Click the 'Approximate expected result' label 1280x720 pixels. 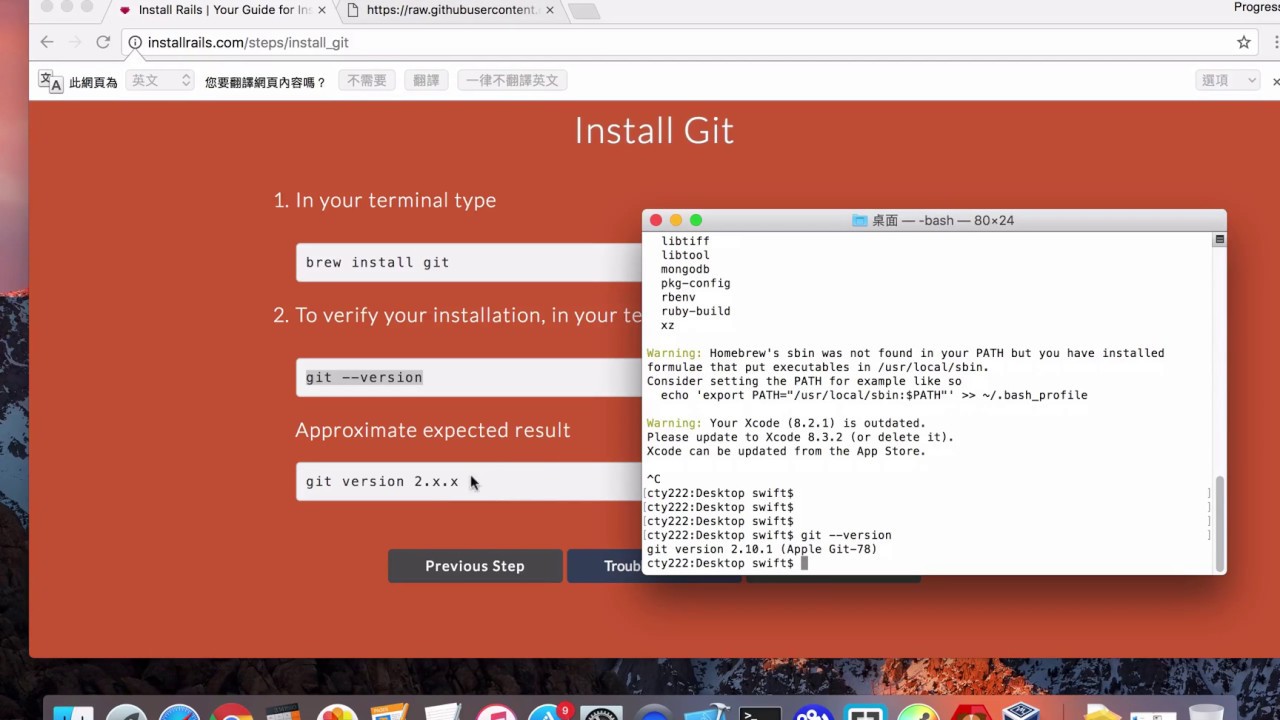[x=433, y=430]
